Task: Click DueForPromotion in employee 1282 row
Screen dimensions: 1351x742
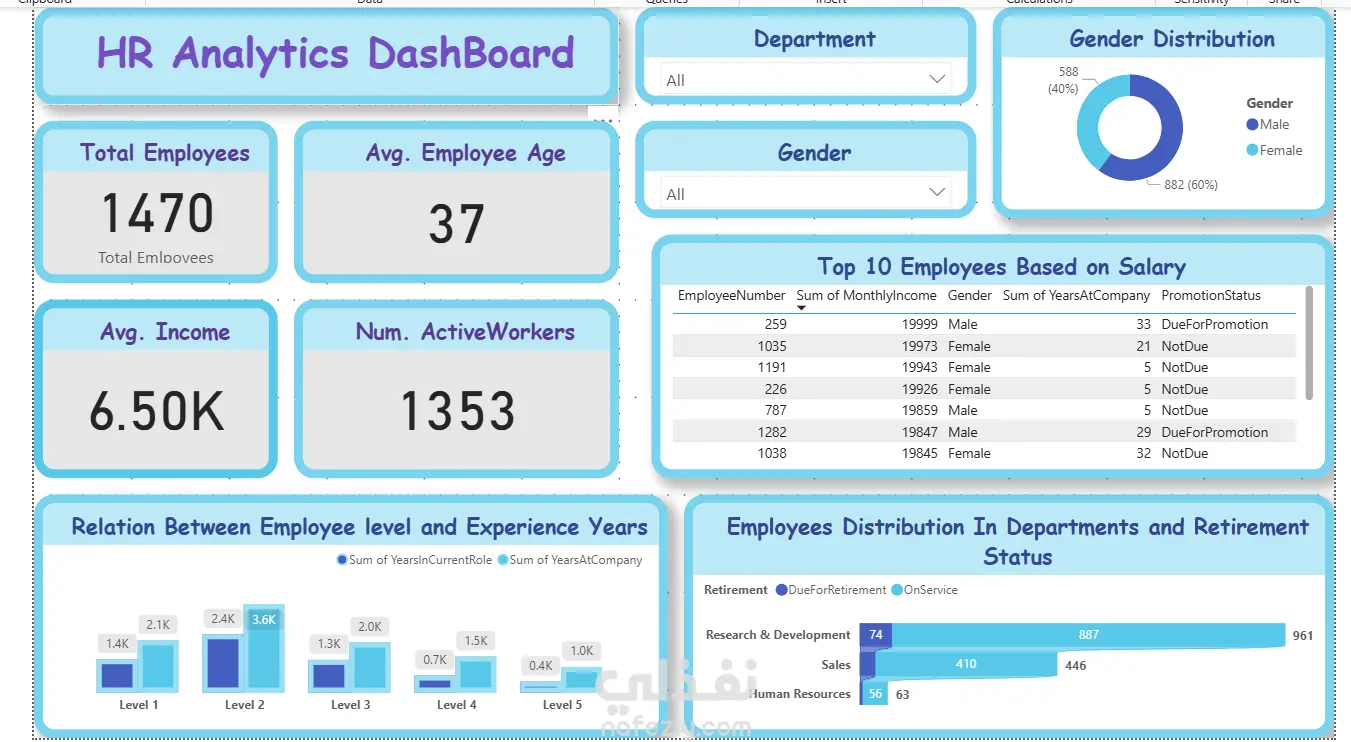Action: tap(1215, 432)
